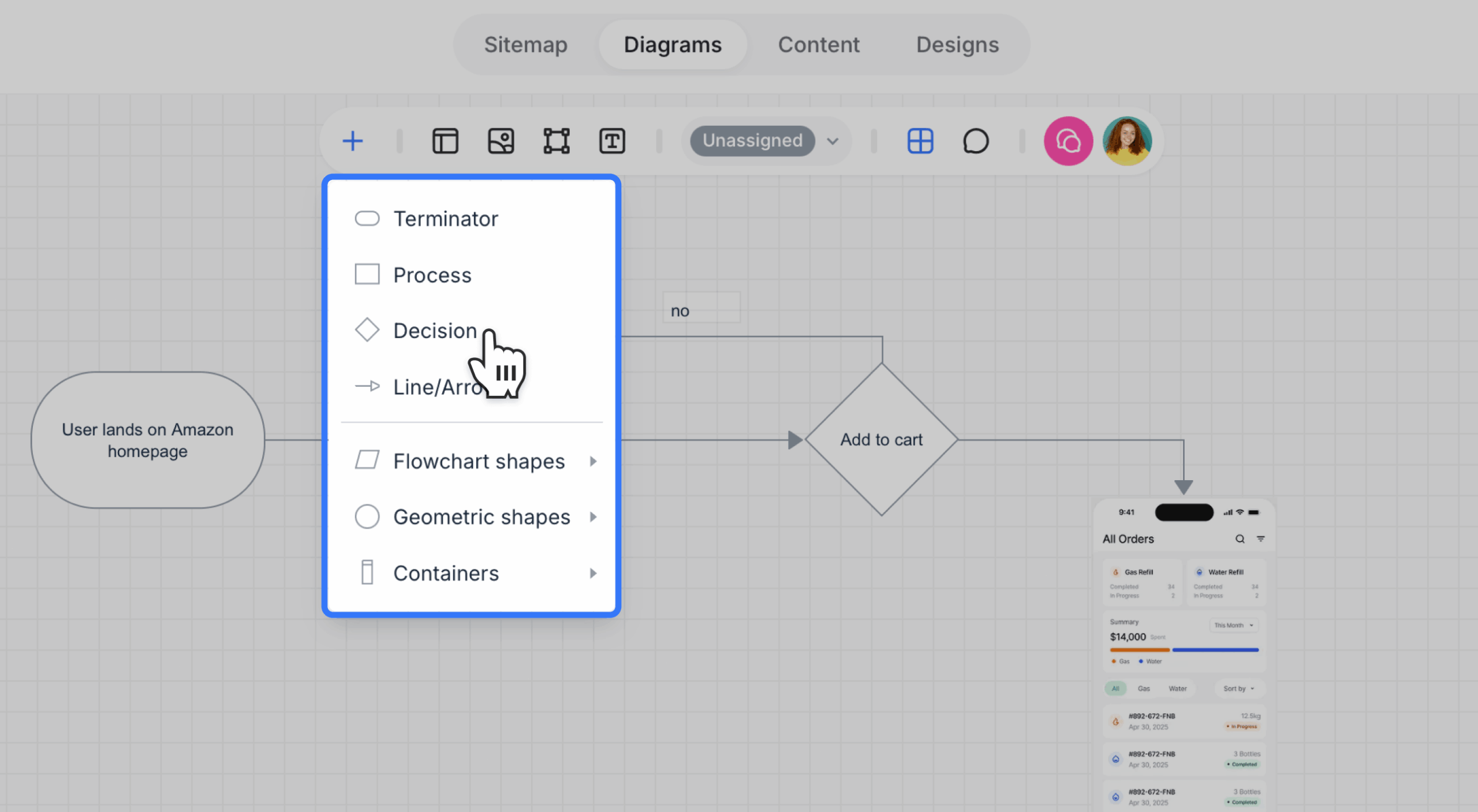Select the text box tool icon
Viewport: 1478px width, 812px height.
click(612, 141)
